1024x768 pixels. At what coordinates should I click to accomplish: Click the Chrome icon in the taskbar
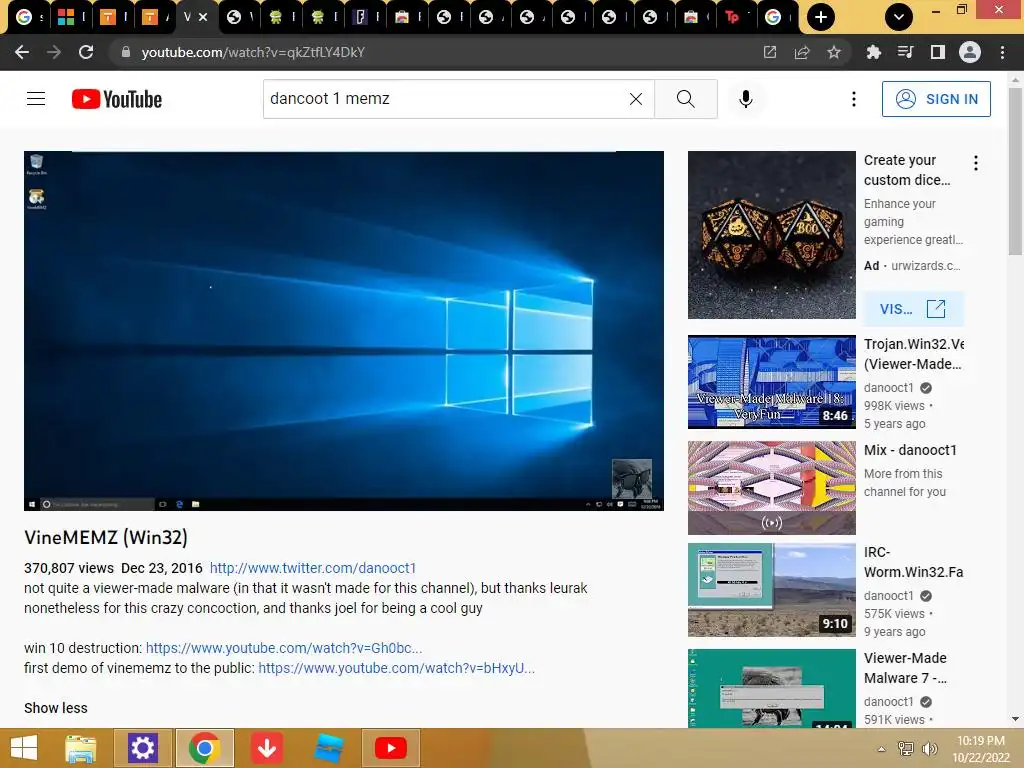(204, 748)
